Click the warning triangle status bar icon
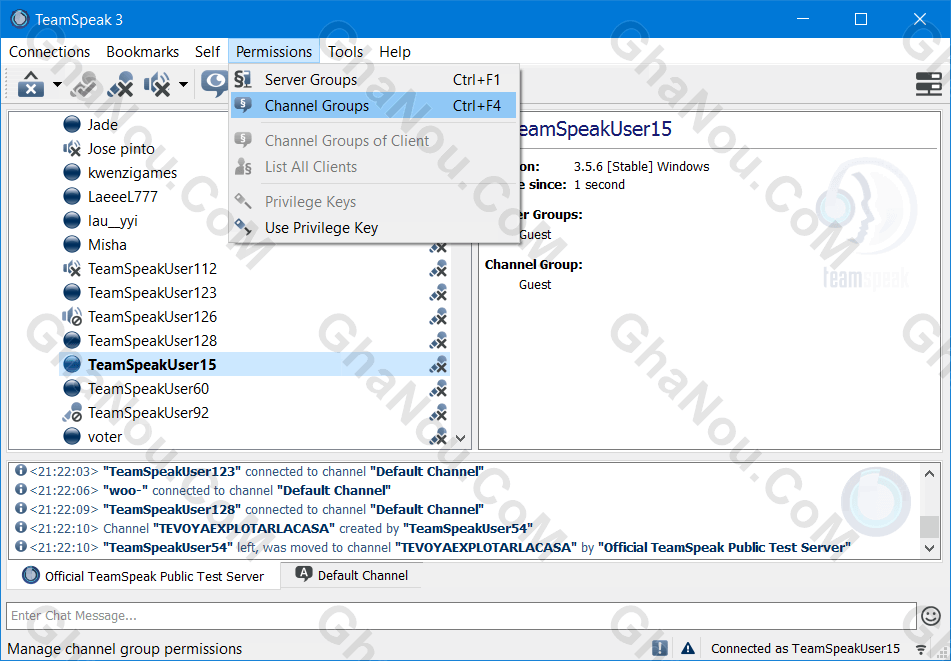The width and height of the screenshot is (951, 661). (688, 648)
